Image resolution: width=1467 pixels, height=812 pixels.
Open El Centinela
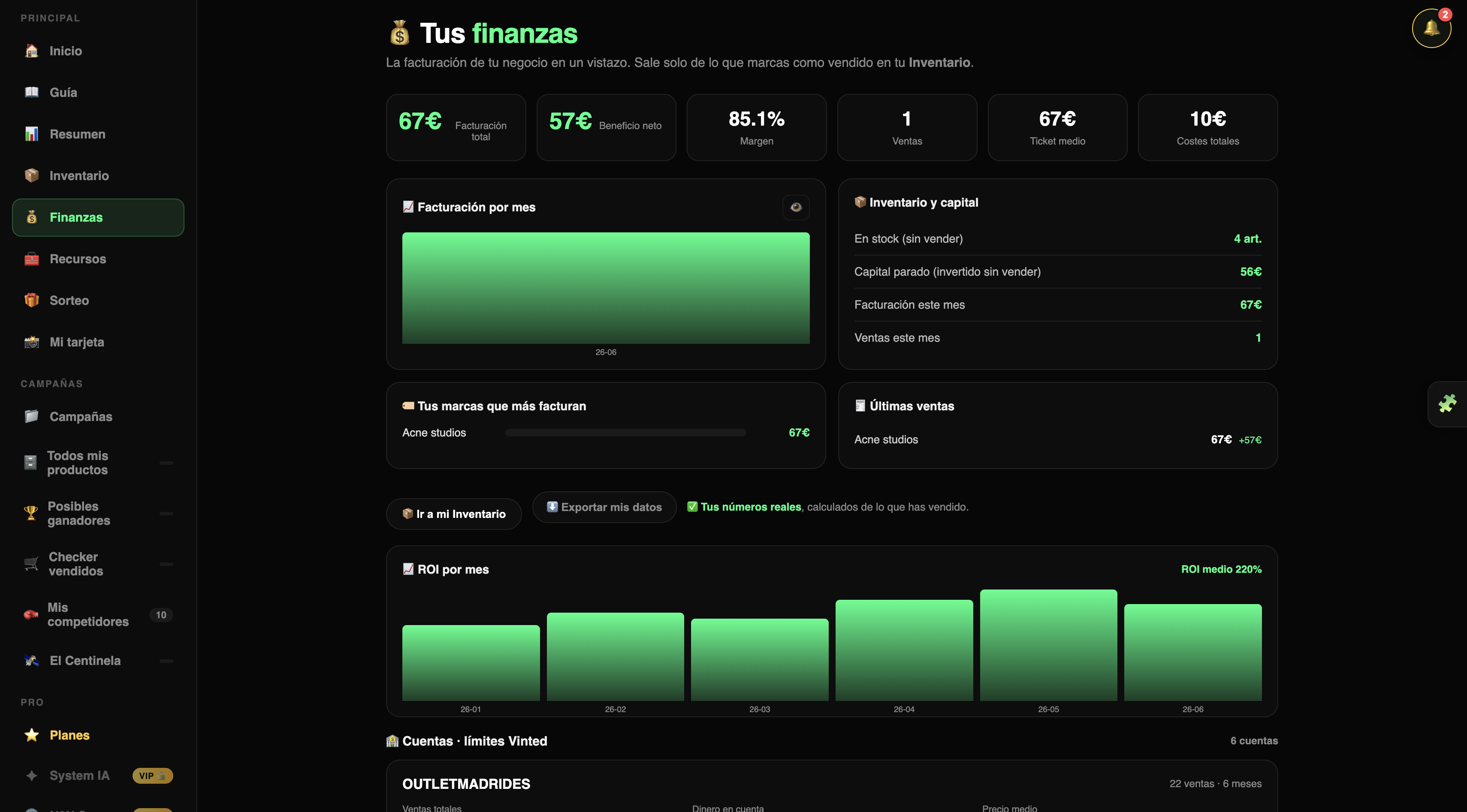(98, 661)
